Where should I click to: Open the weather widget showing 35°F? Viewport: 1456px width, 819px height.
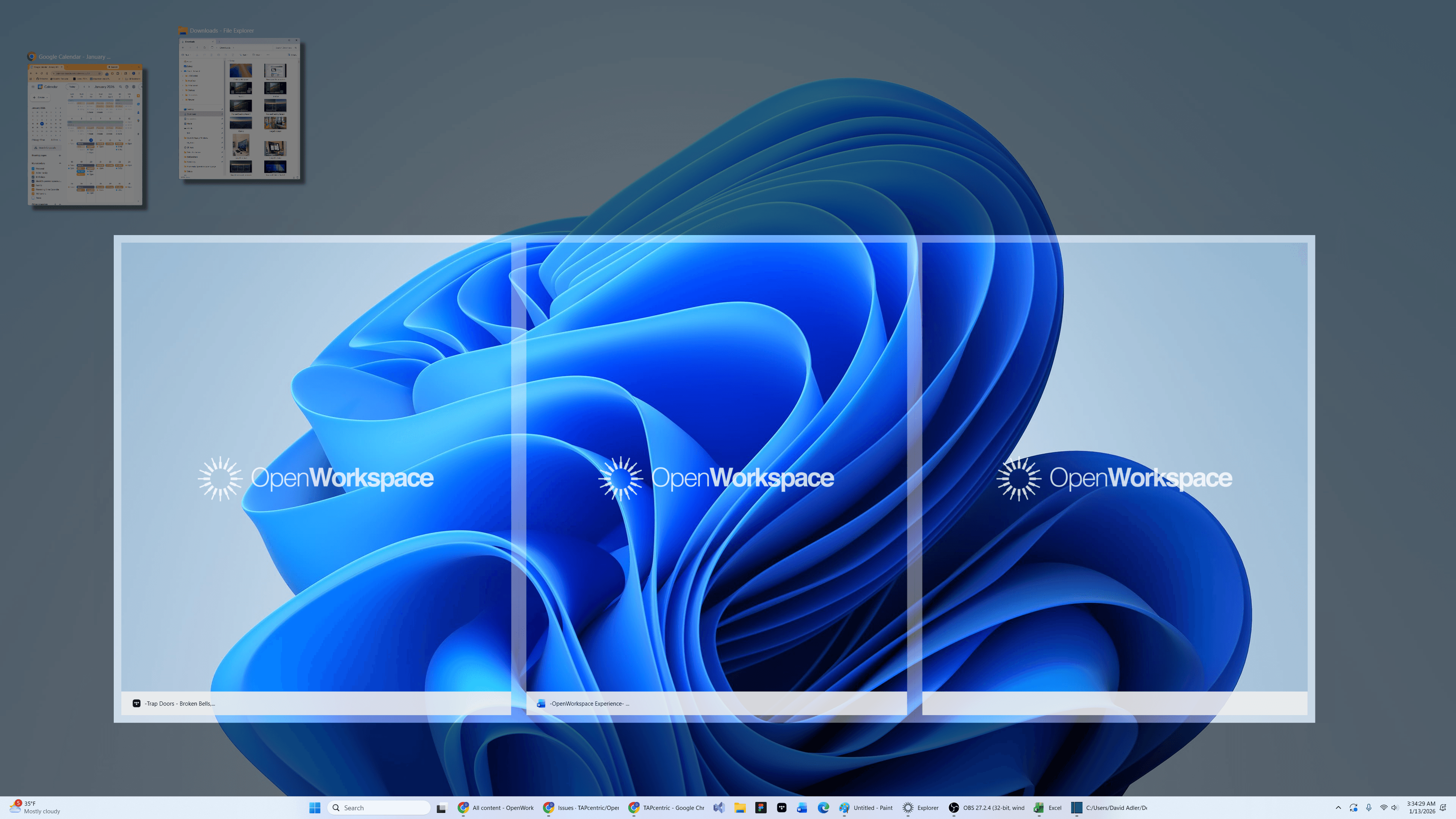31,807
